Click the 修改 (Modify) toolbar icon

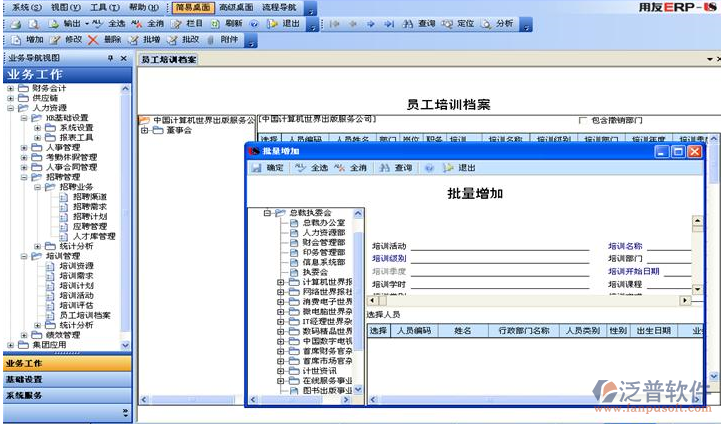(x=55, y=40)
